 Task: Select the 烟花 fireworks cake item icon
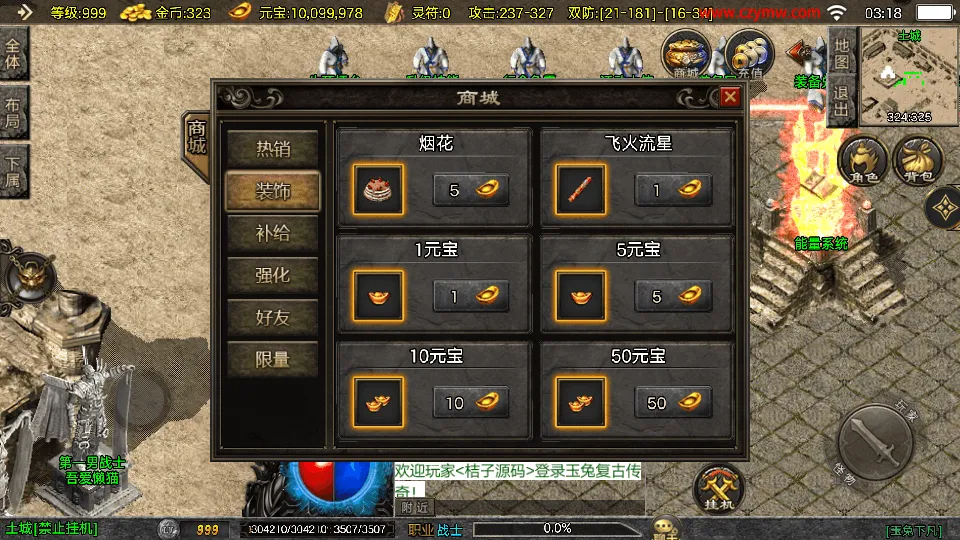[x=378, y=190]
